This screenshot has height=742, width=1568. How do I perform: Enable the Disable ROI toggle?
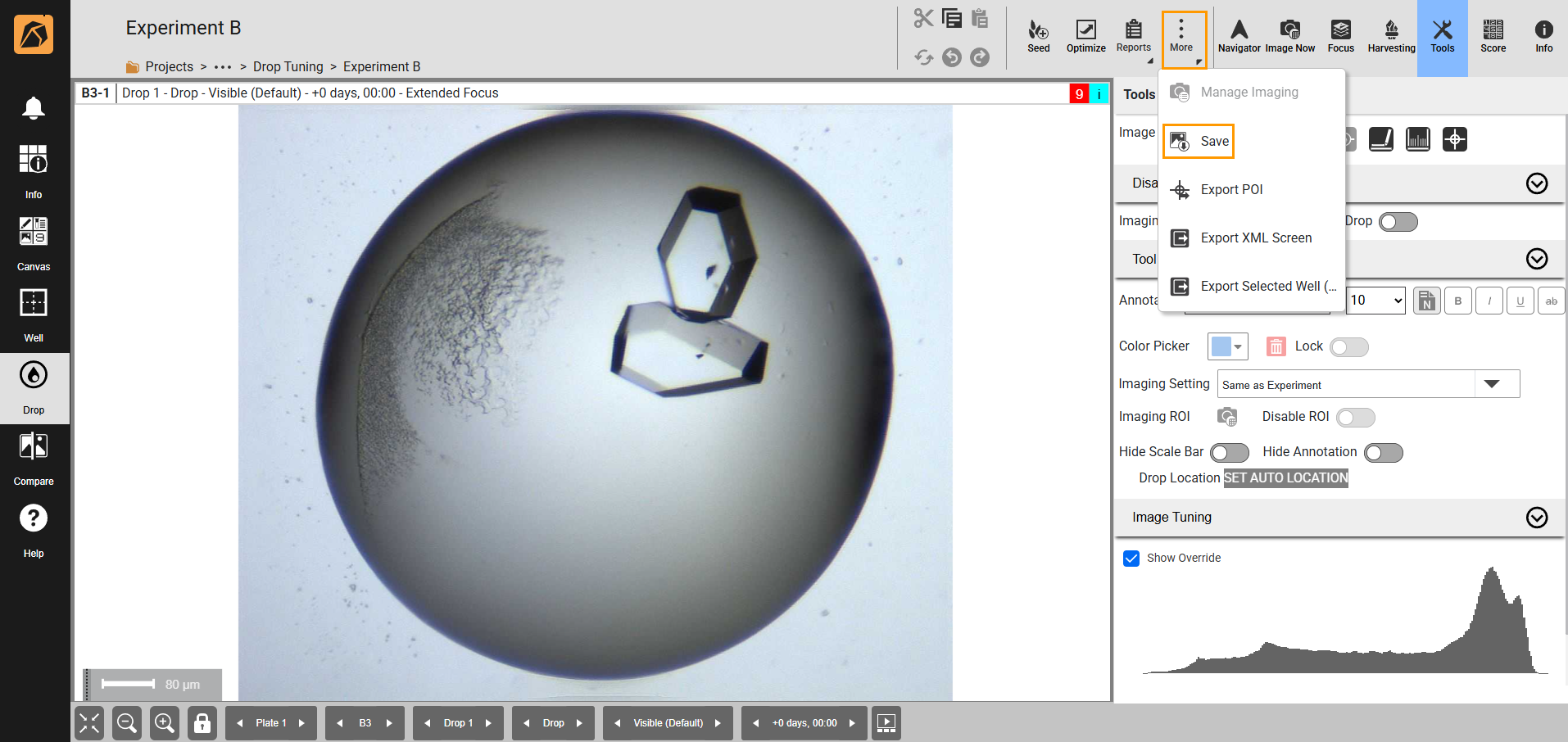pos(1355,418)
